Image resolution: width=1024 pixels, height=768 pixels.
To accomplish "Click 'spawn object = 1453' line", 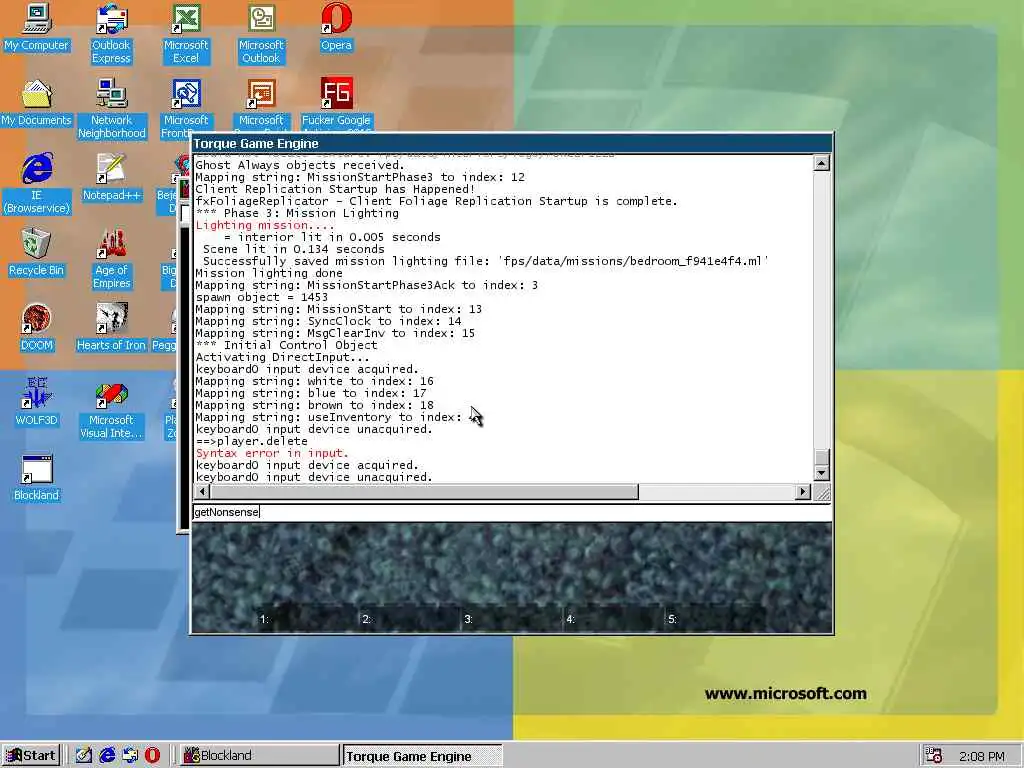I will (x=261, y=297).
